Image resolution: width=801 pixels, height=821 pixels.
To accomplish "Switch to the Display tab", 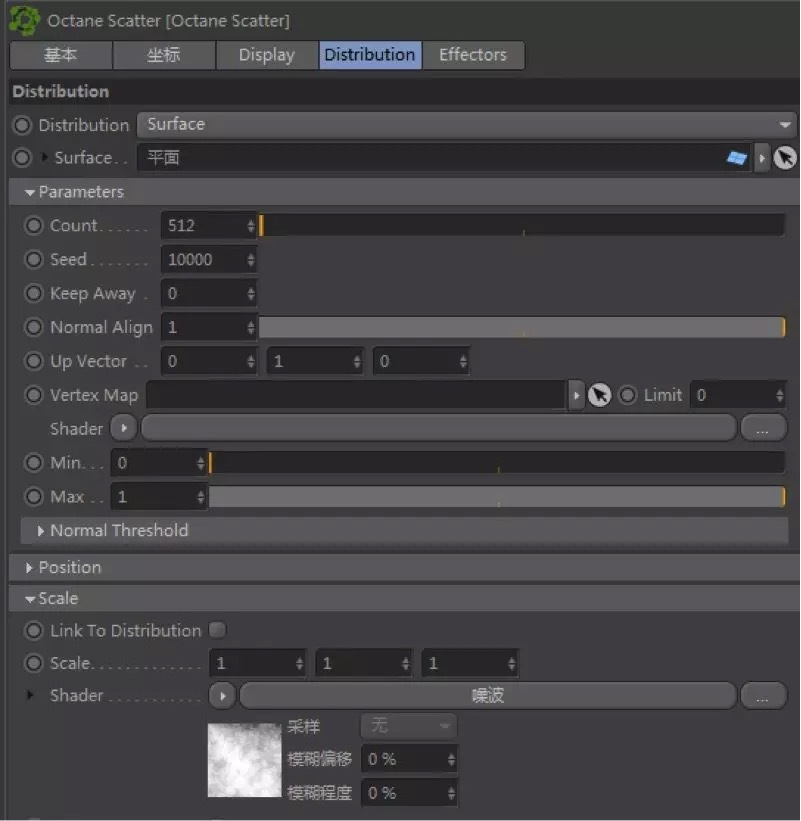I will click(266, 55).
